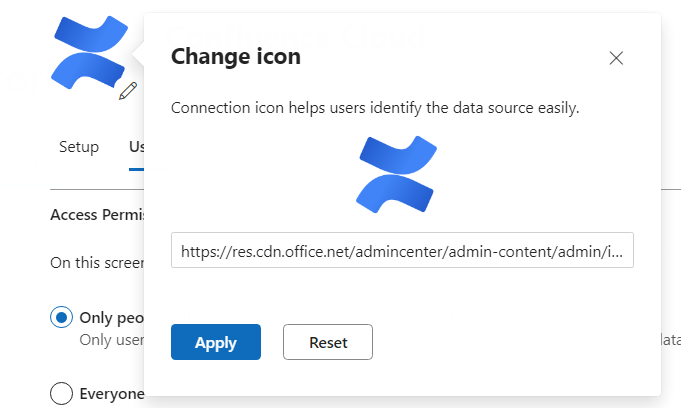Switch to the Setup tab

(79, 147)
